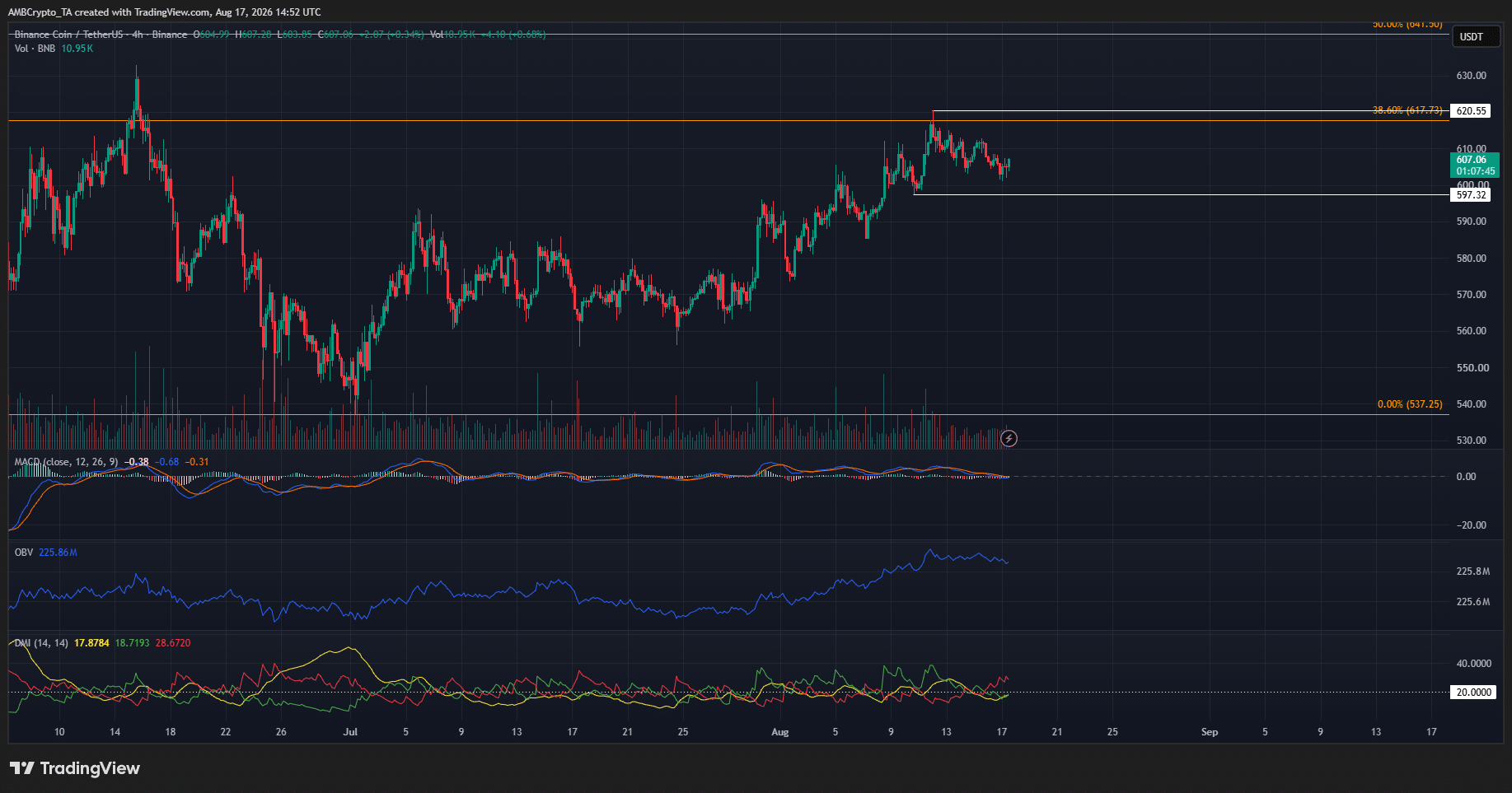This screenshot has height=793, width=1512.
Task: Select the 0.00% (537.25) Fibonacci label
Action: [x=1410, y=404]
